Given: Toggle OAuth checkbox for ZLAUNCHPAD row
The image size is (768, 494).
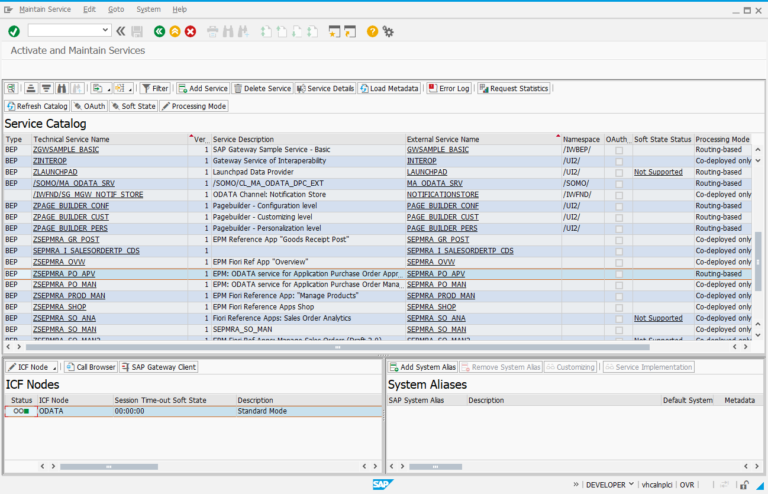Looking at the screenshot, I should point(620,172).
